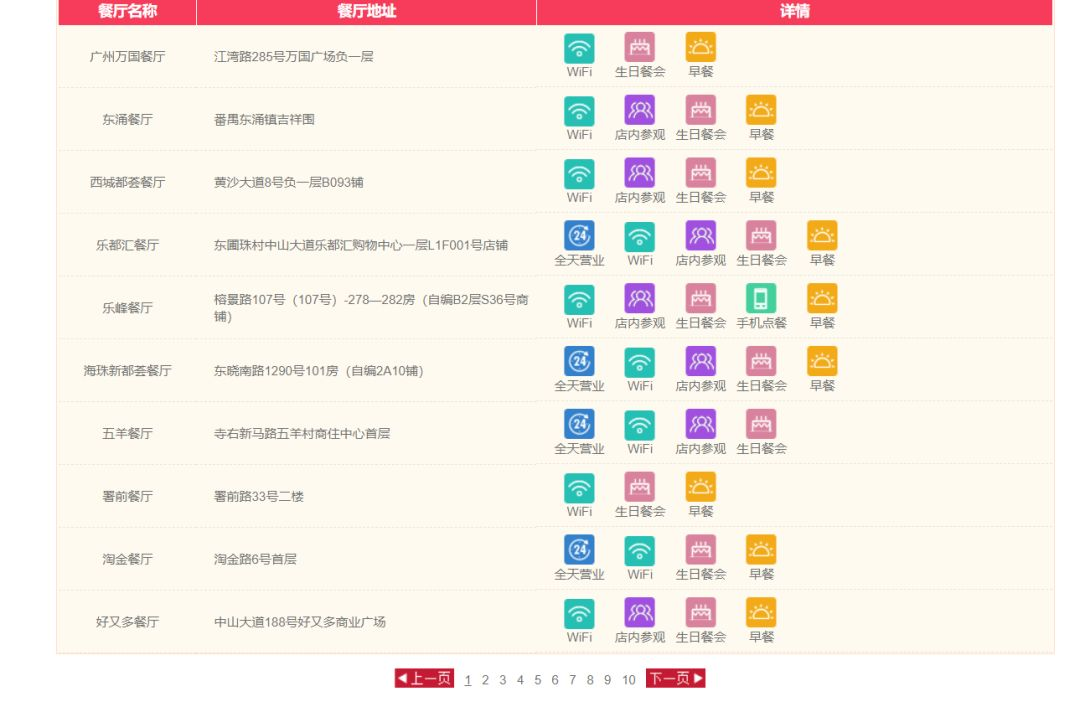Click 手机点餐 phone icon for 乐峰餐厅

tap(760, 299)
